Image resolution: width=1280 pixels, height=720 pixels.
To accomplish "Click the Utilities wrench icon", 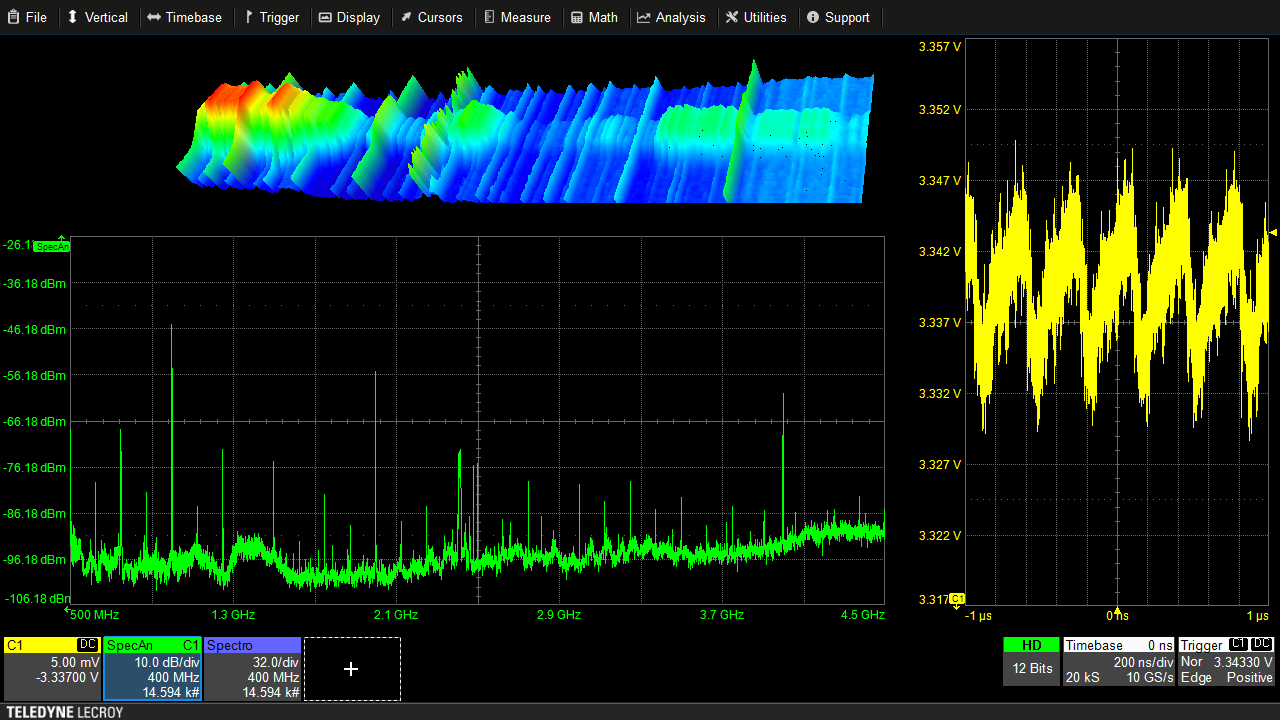I will tap(732, 17).
